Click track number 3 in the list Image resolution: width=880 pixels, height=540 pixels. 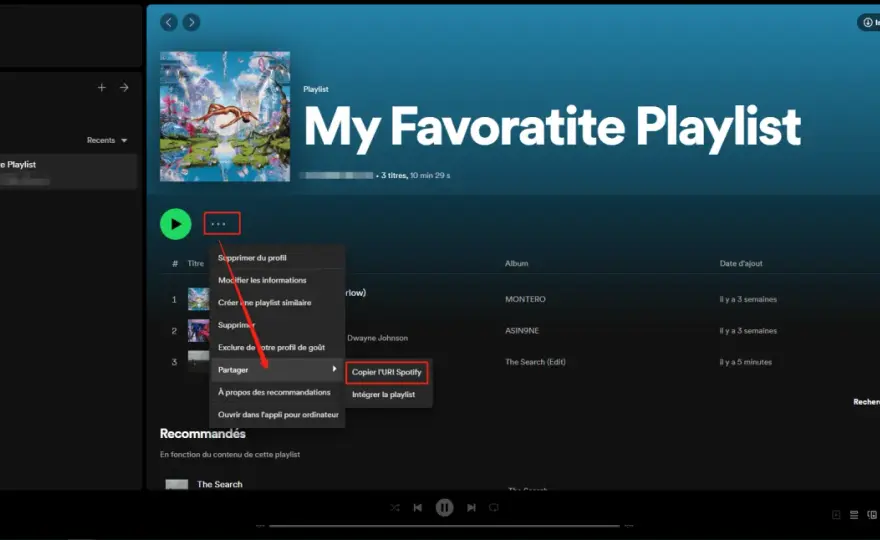pos(174,362)
